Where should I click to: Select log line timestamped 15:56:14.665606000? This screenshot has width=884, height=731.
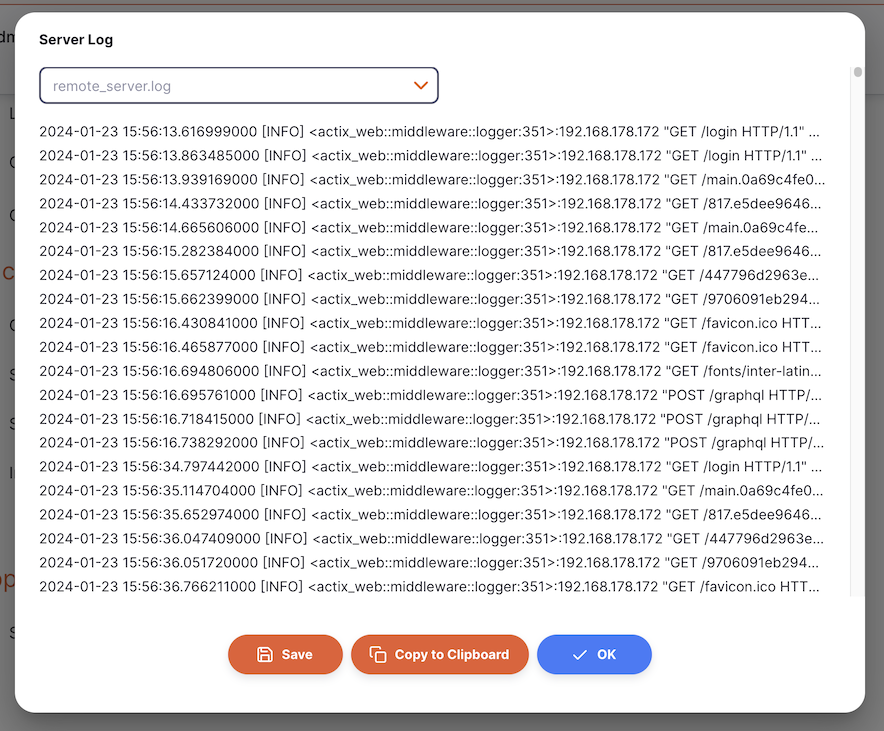pos(428,228)
